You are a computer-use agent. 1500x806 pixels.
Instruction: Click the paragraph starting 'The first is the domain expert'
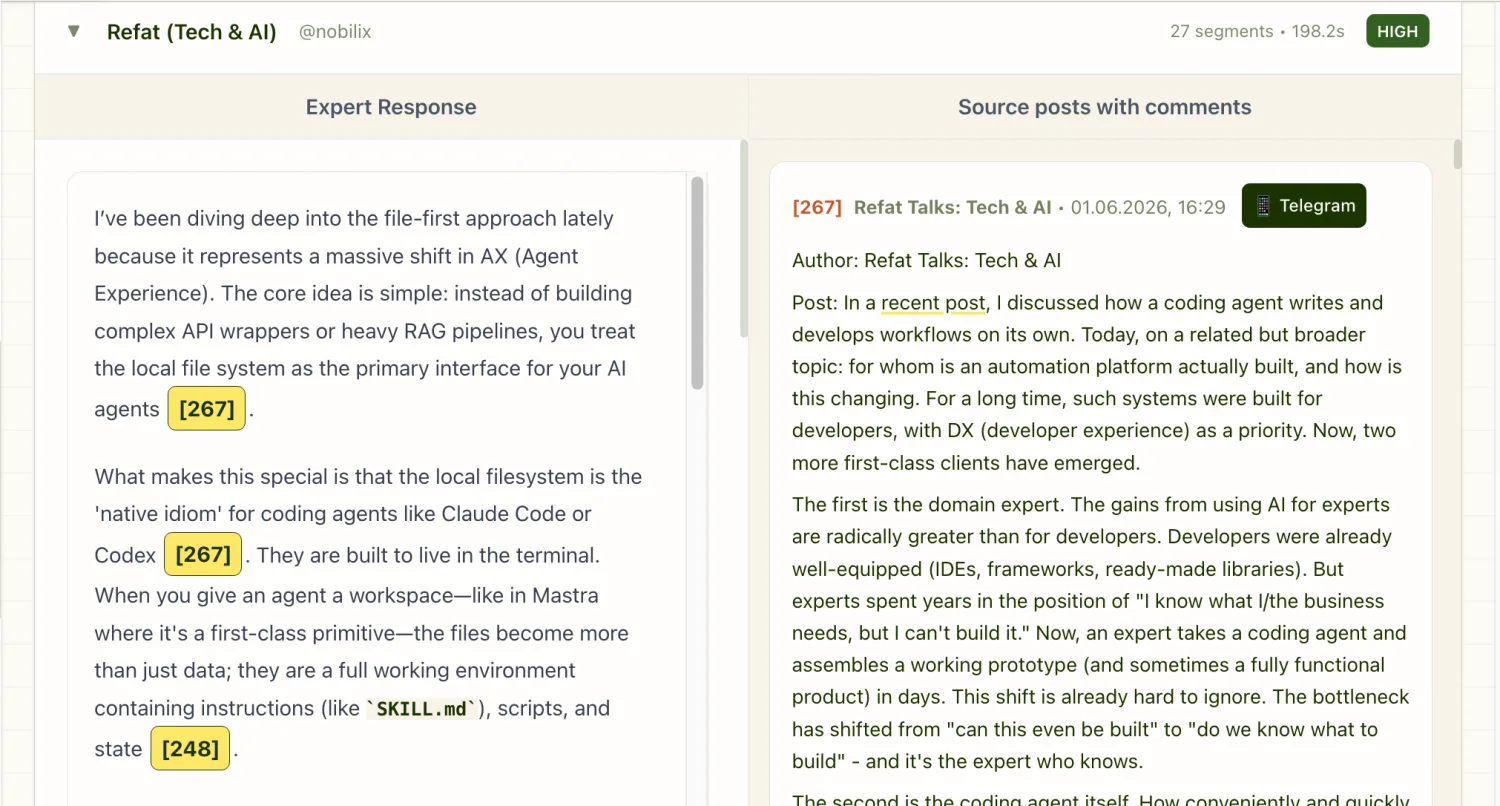1101,633
